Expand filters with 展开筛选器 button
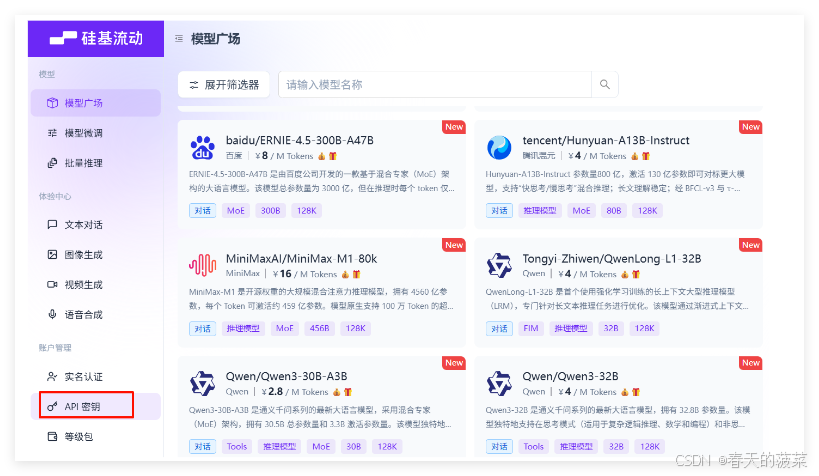This screenshot has height=476, width=819. tap(224, 85)
